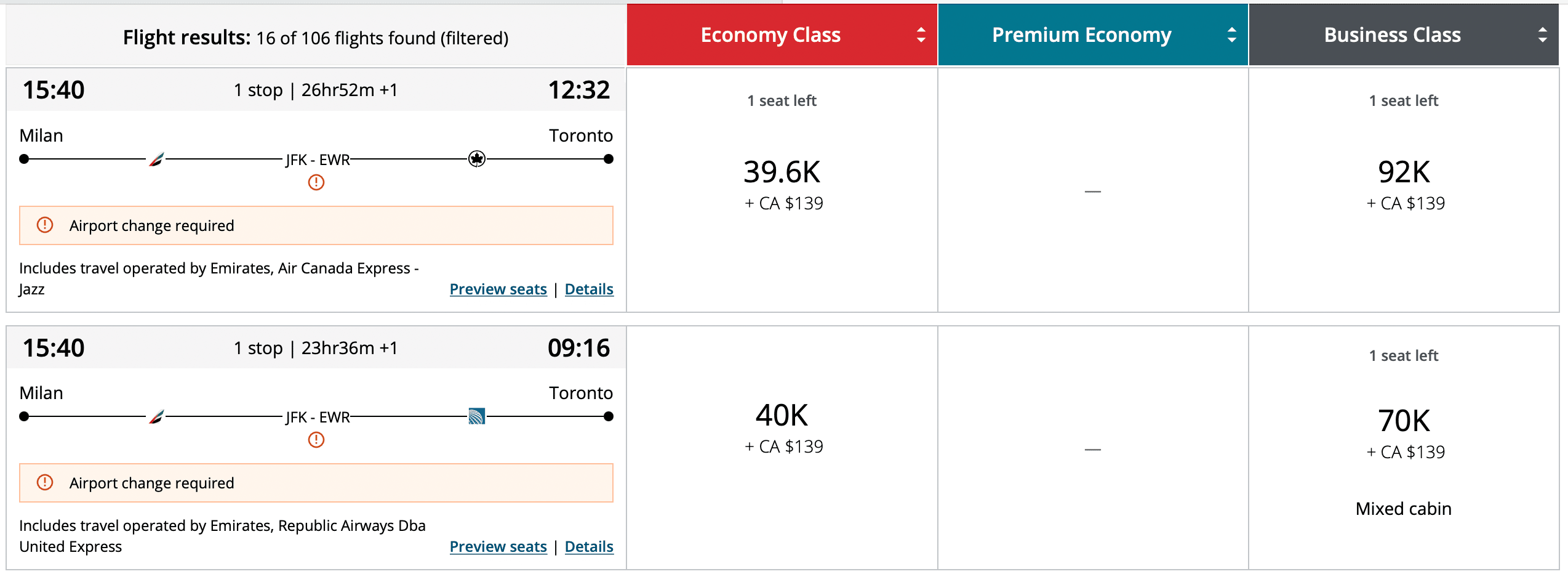Sort by Premium Economy arrows
1568x574 pixels.
point(1231,35)
